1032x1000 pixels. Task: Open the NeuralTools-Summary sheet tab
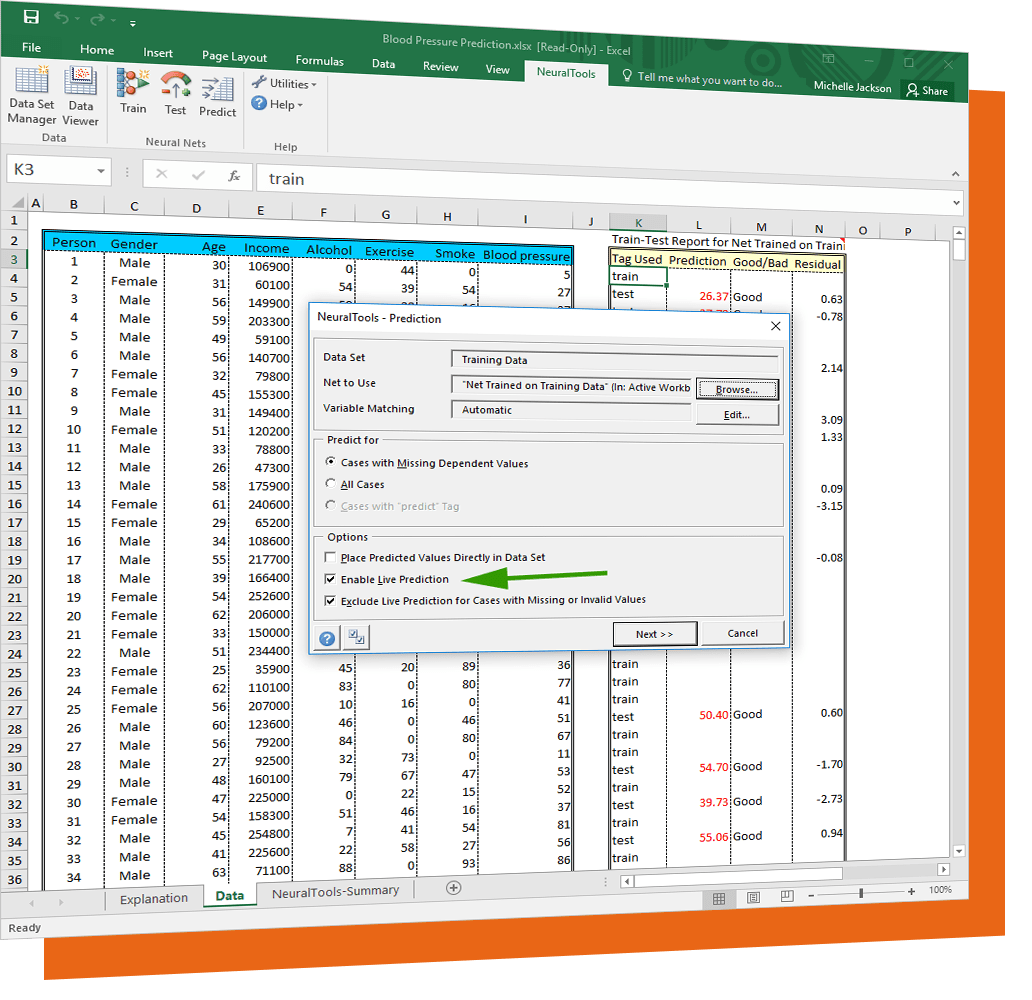[x=335, y=891]
